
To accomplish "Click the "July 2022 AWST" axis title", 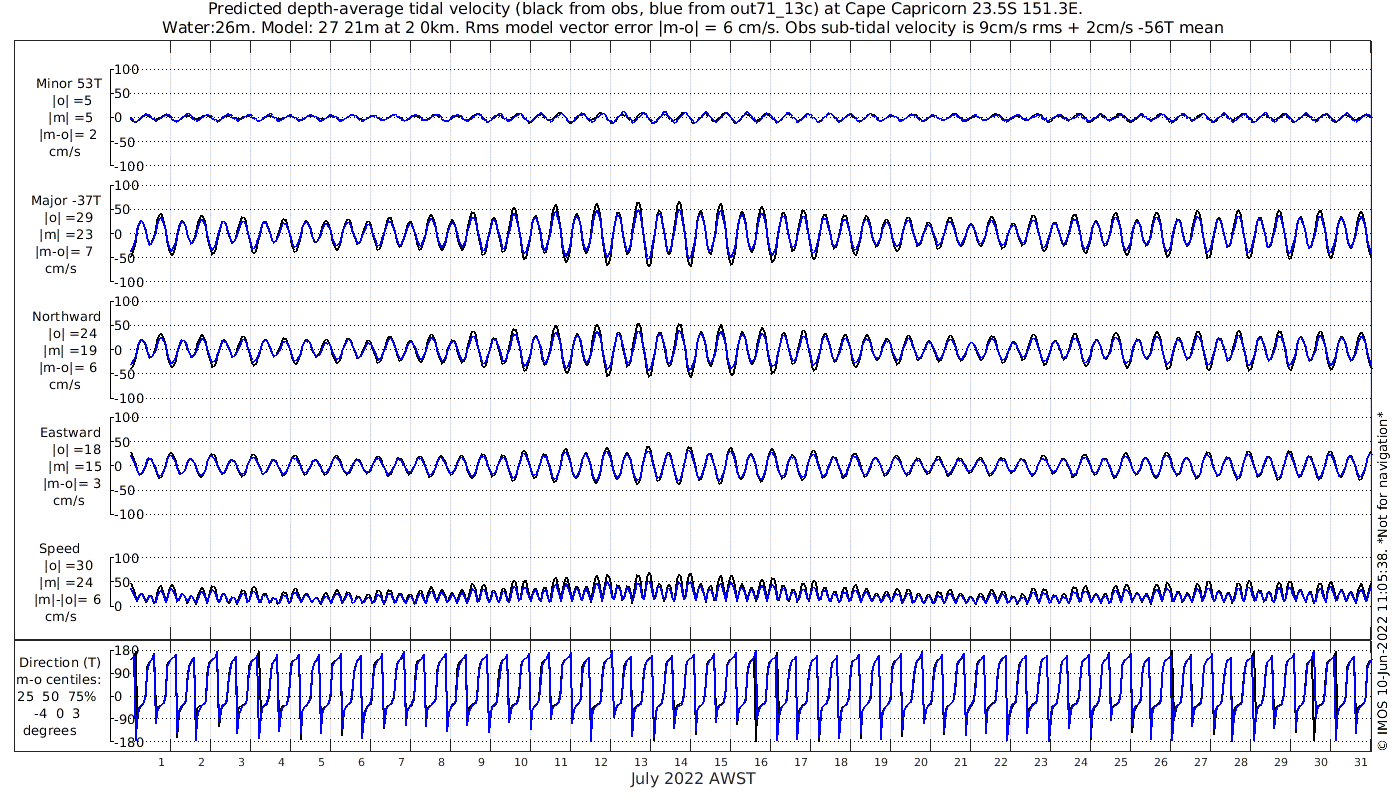I will (692, 778).
